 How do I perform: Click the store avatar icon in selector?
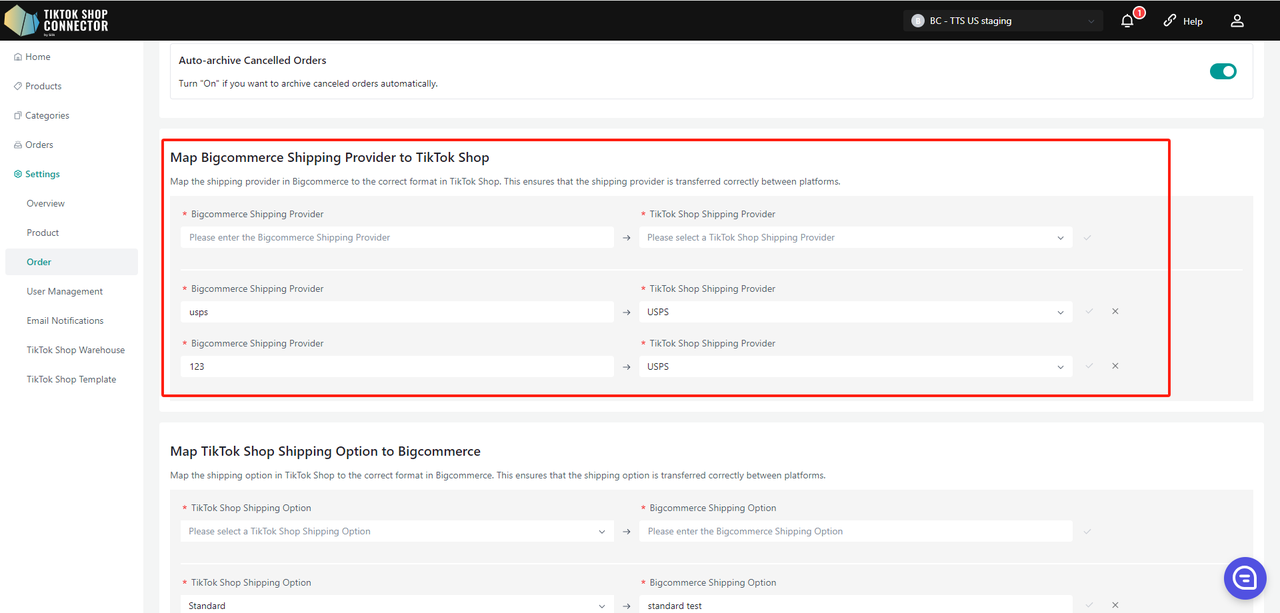point(918,21)
